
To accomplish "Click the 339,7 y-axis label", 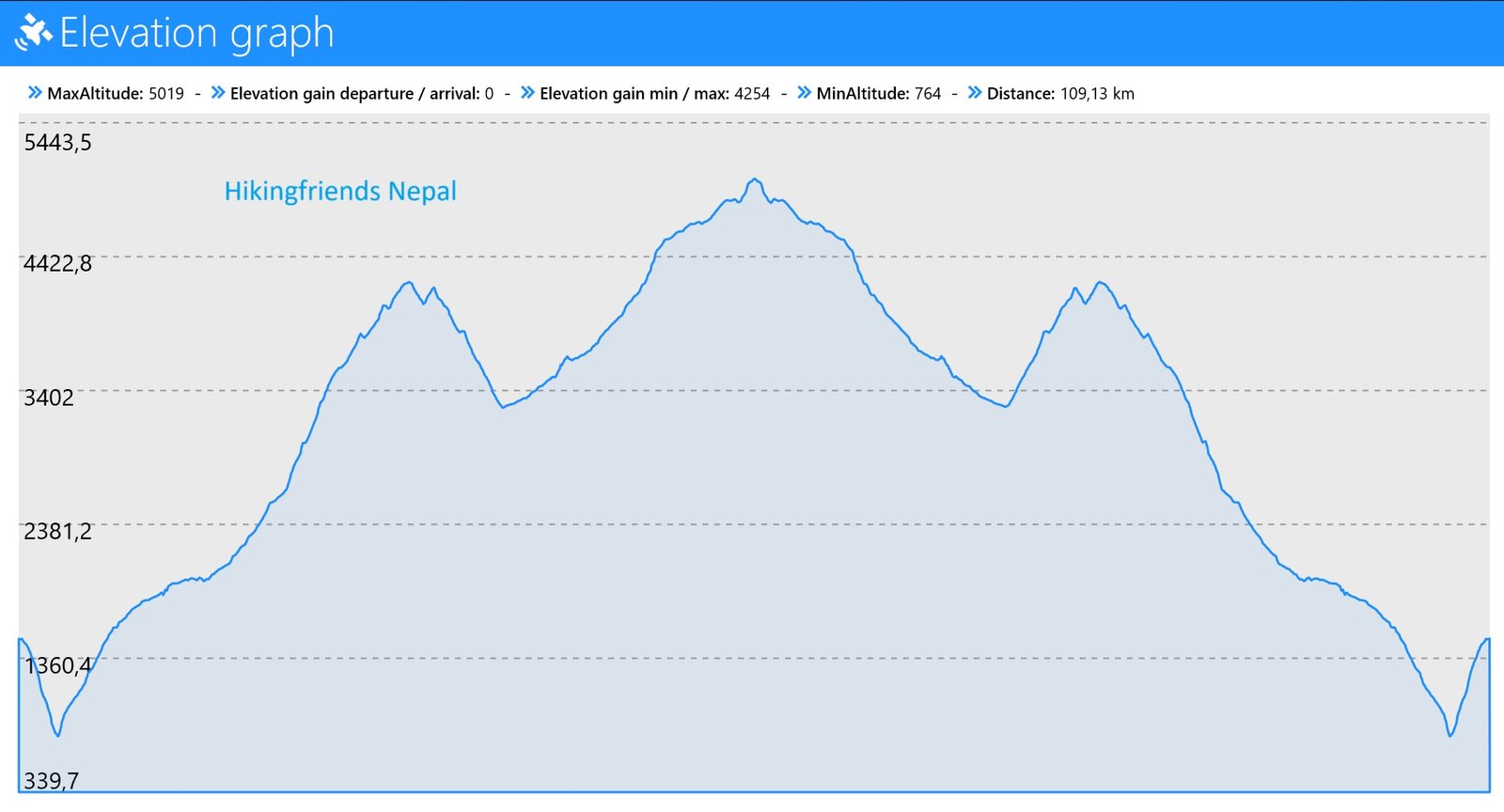I will click(x=52, y=781).
